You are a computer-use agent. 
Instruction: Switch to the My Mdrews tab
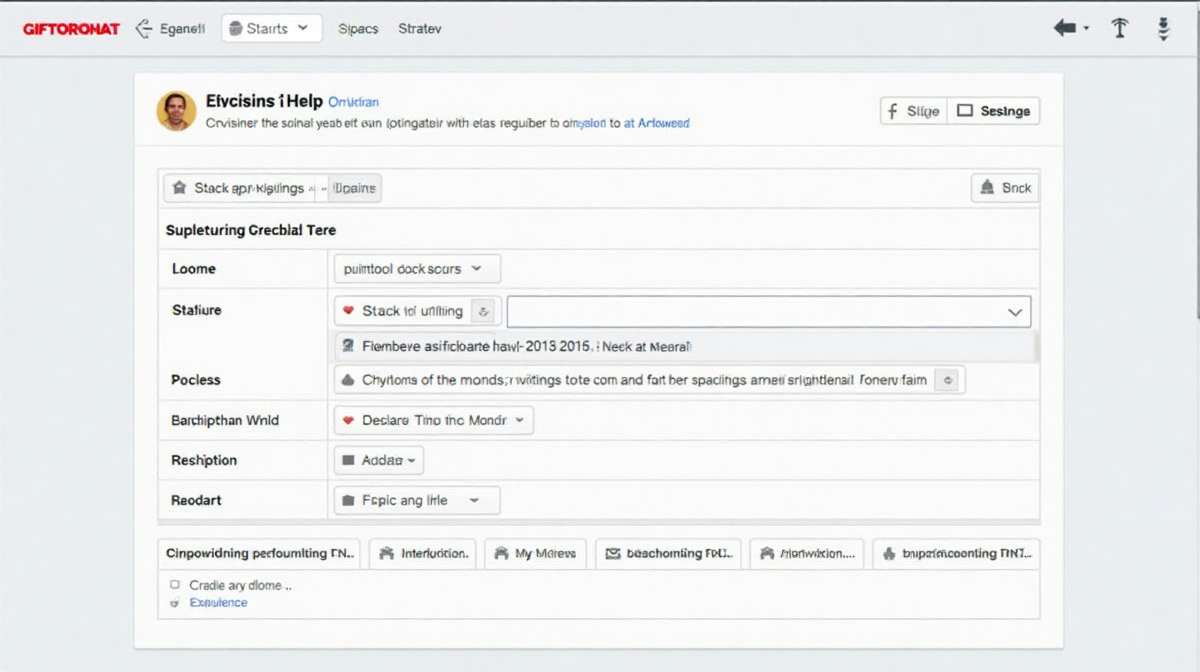[x=535, y=553]
